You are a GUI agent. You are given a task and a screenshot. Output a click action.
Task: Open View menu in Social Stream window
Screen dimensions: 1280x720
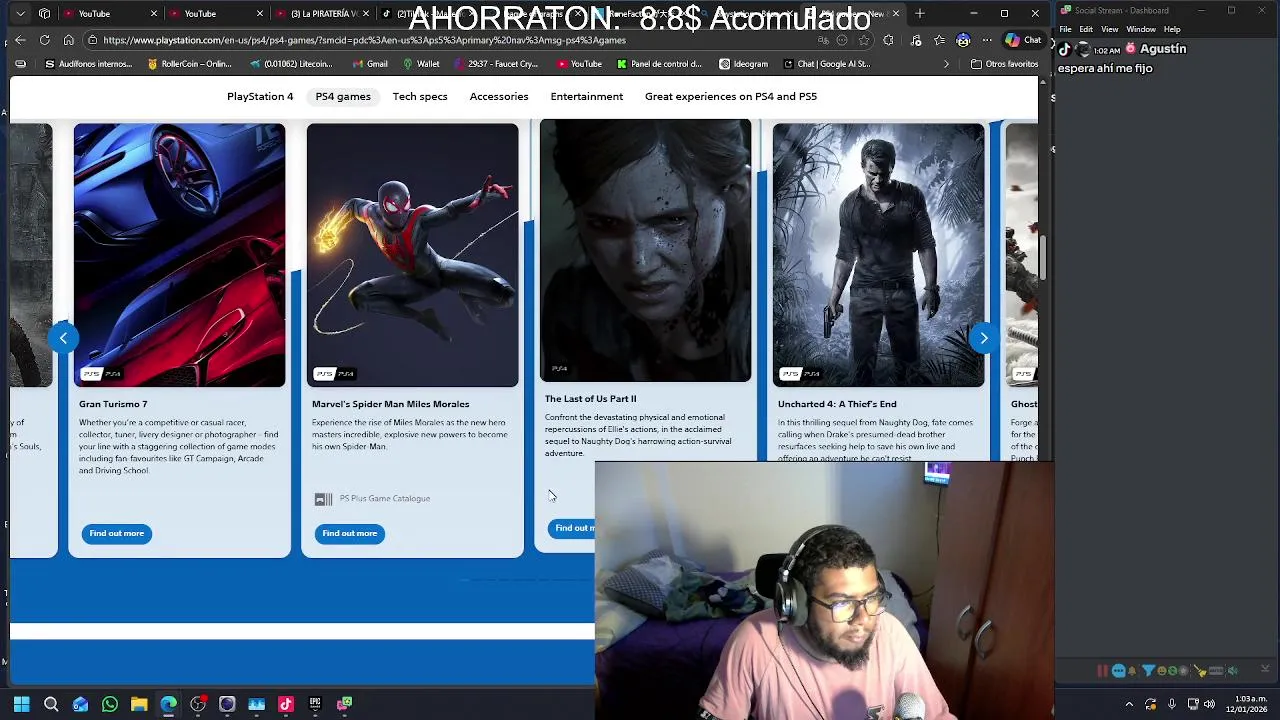(x=1109, y=29)
